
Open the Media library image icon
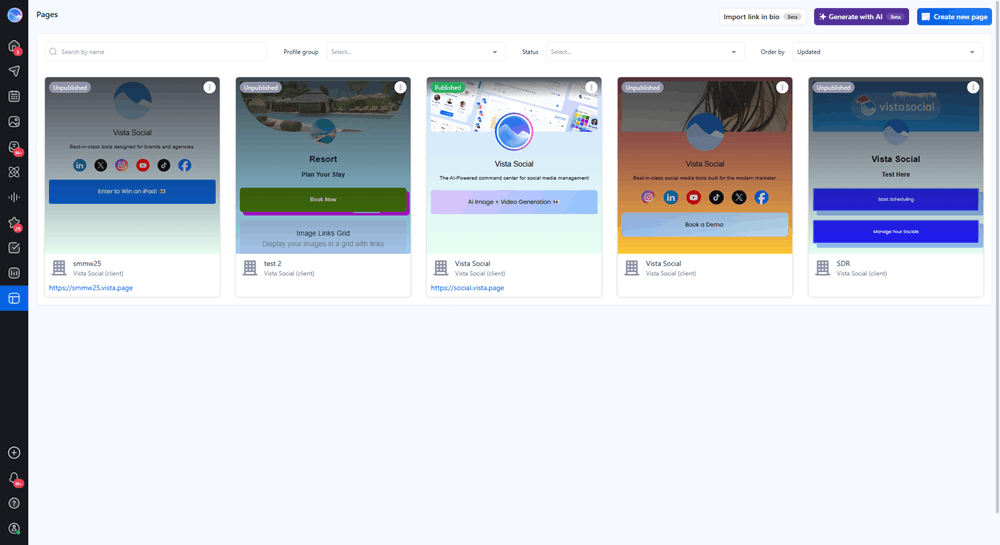pos(14,122)
